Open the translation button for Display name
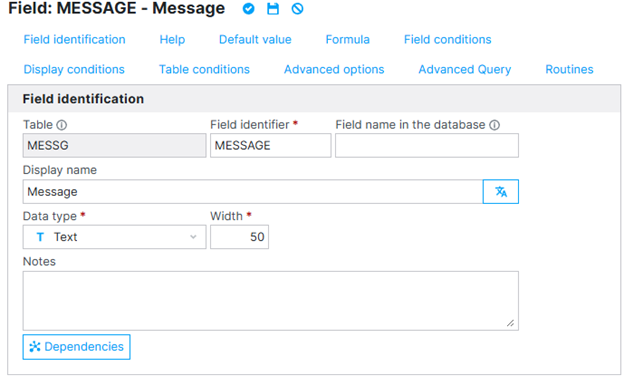Image resolution: width=624 pixels, height=376 pixels. (x=501, y=191)
